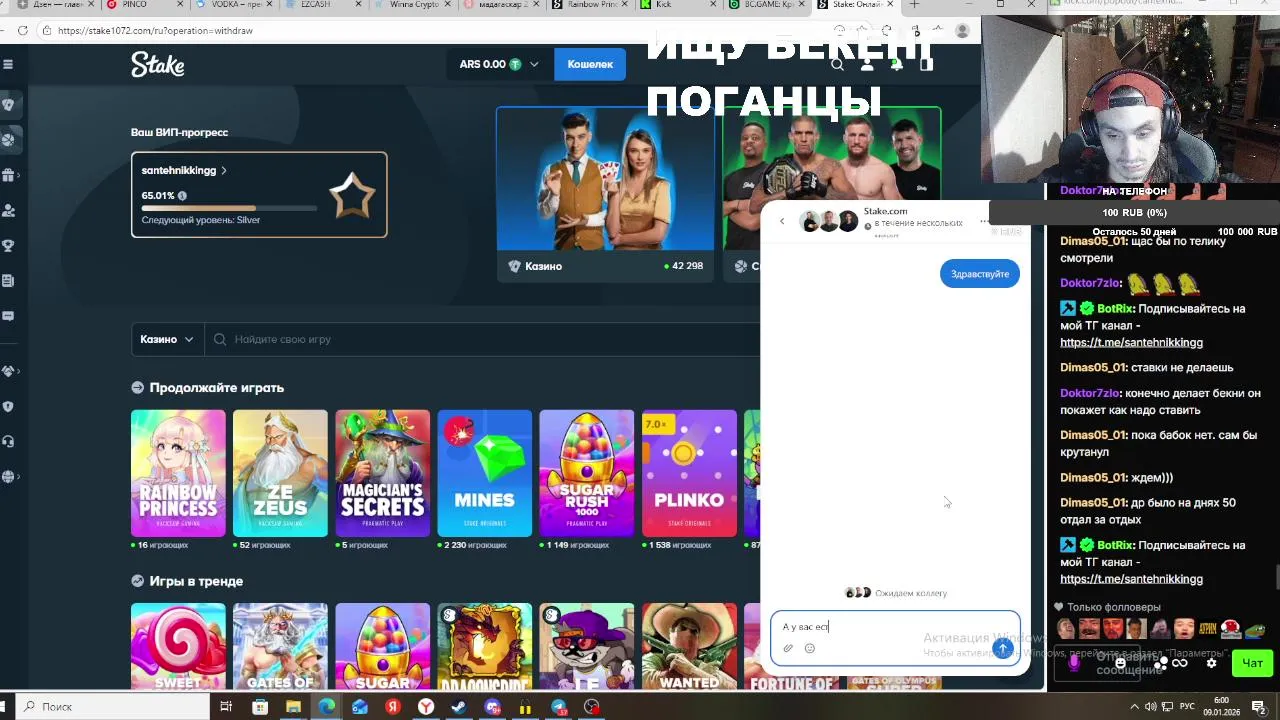Open OBS Studio from the taskbar
The height and width of the screenshot is (720, 1280).
(x=592, y=707)
